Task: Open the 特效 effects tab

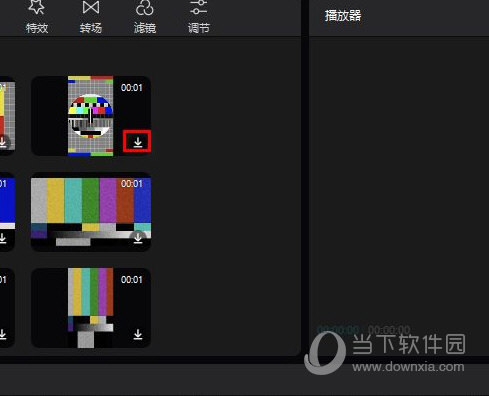Action: click(37, 17)
